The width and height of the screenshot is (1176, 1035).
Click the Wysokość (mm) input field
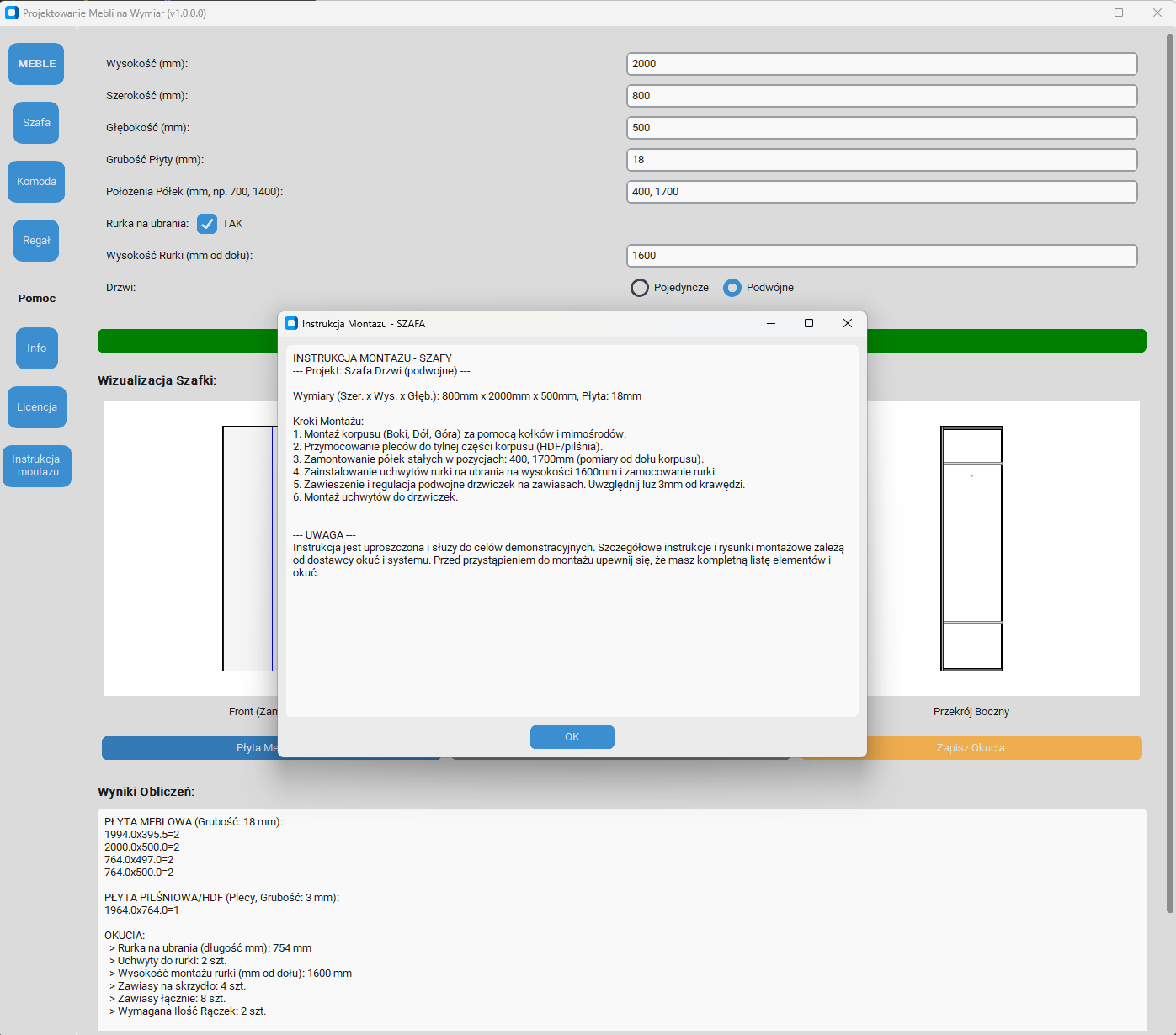(881, 64)
